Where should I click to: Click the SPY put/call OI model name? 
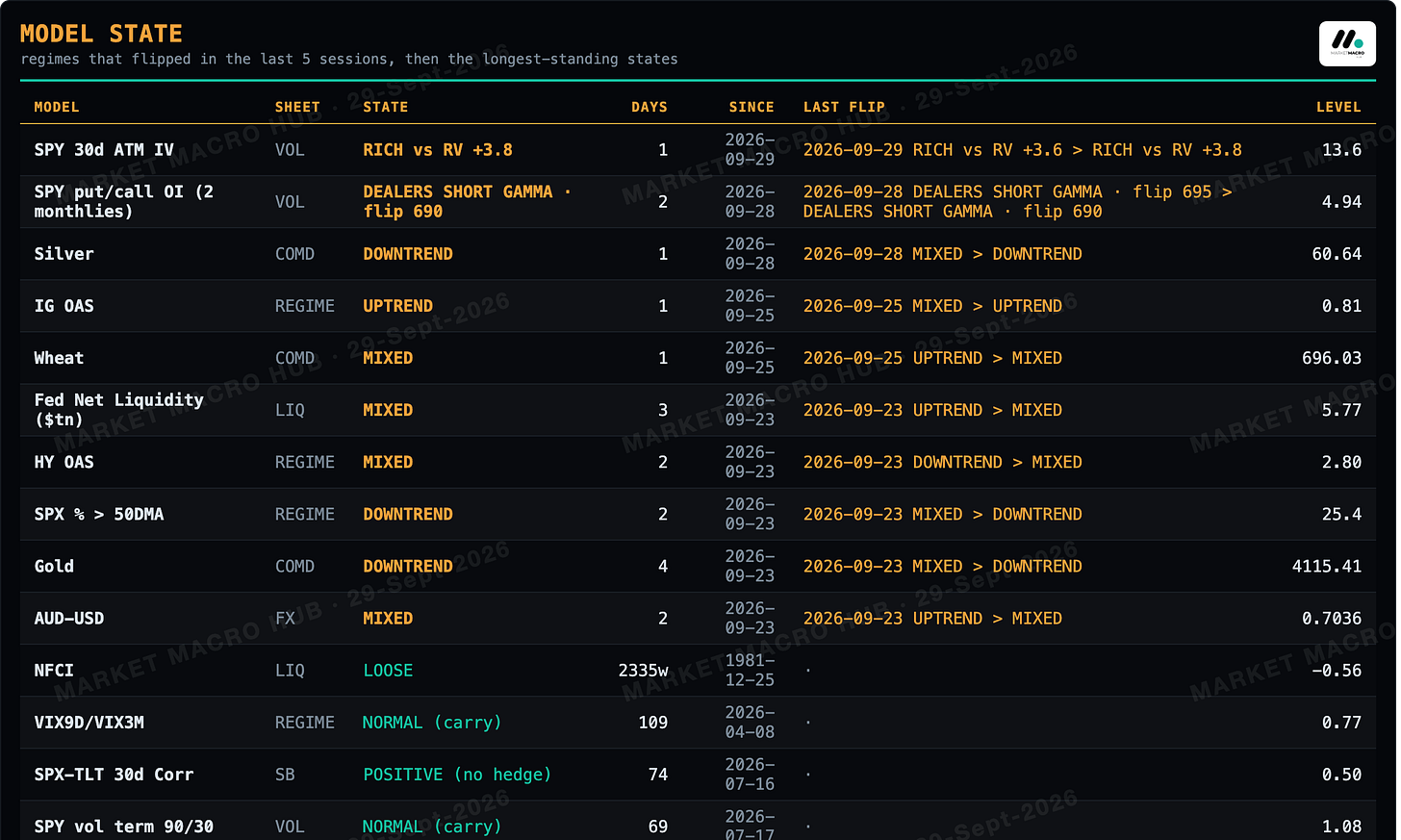pyautogui.click(x=124, y=202)
